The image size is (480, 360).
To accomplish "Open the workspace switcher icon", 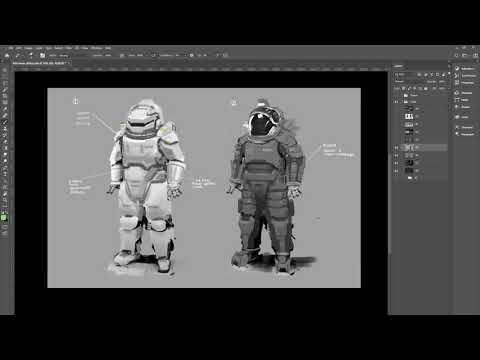I will coord(465,55).
